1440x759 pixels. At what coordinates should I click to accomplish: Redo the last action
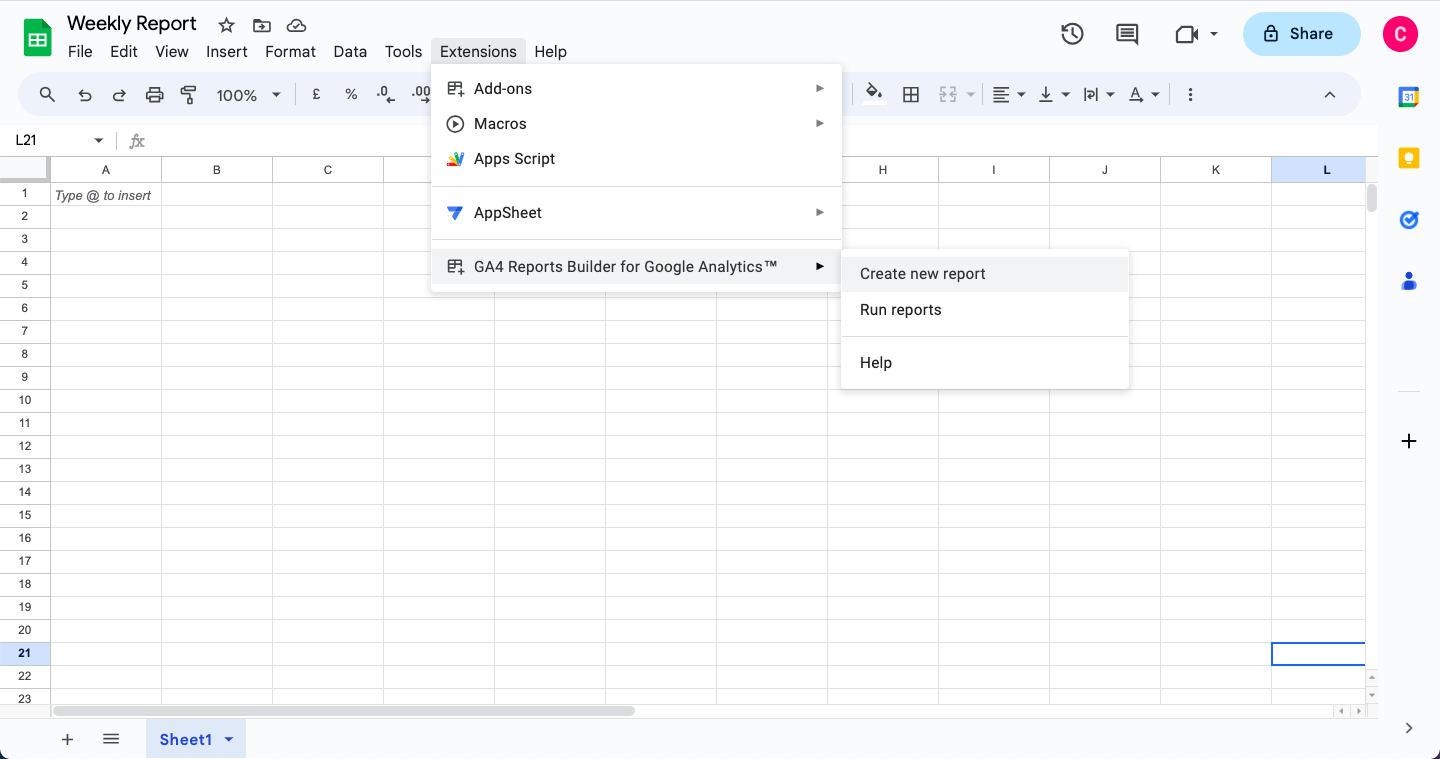(119, 95)
